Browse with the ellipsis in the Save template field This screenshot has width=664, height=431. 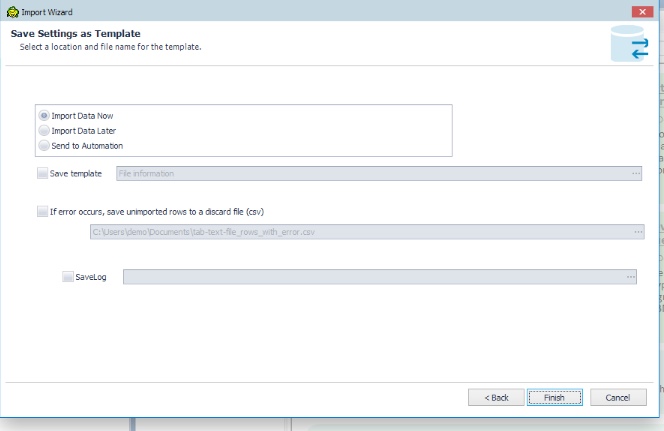[635, 174]
